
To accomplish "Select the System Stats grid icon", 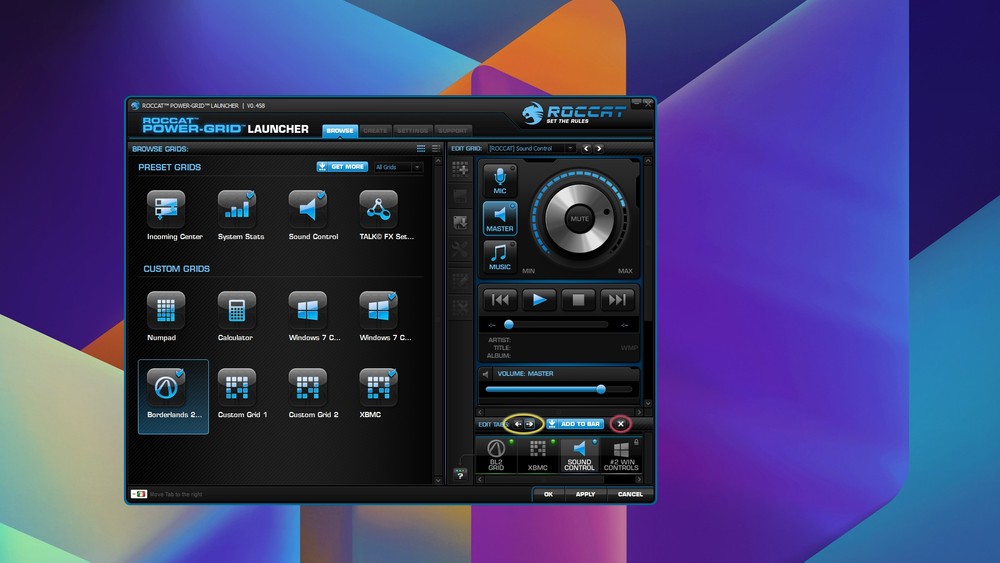I will point(237,209).
